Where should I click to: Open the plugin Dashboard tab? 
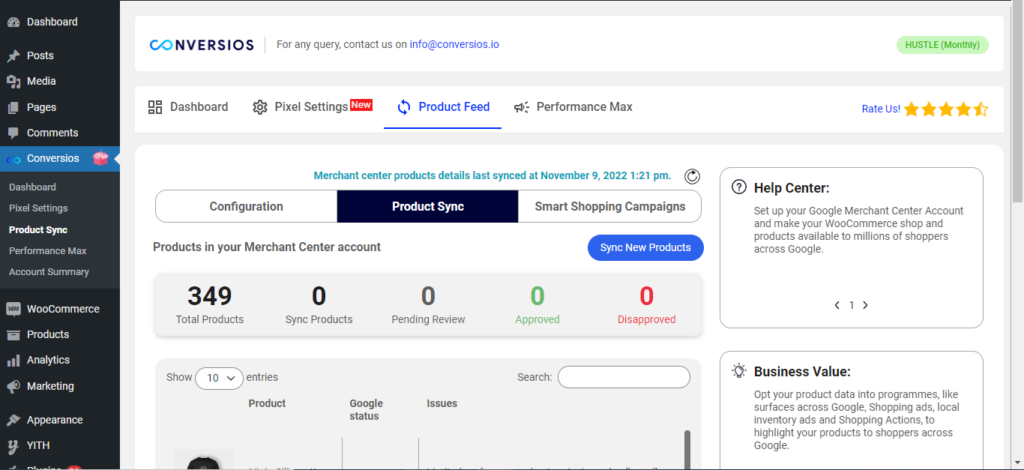(188, 107)
